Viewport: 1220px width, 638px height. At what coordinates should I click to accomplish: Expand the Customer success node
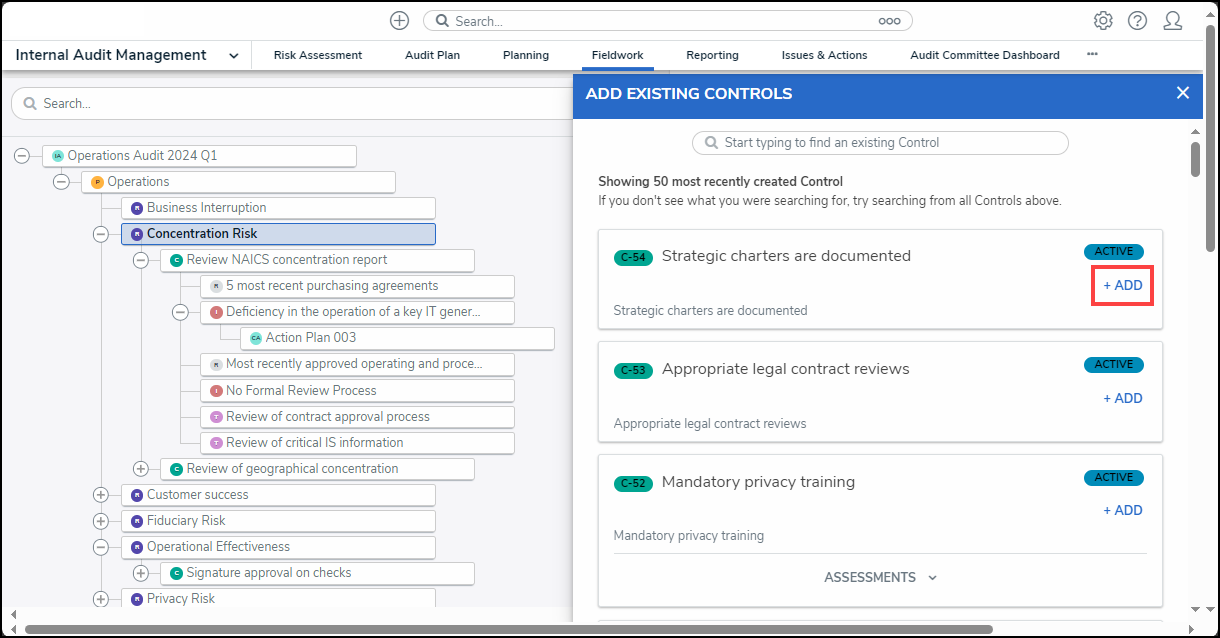tap(100, 495)
